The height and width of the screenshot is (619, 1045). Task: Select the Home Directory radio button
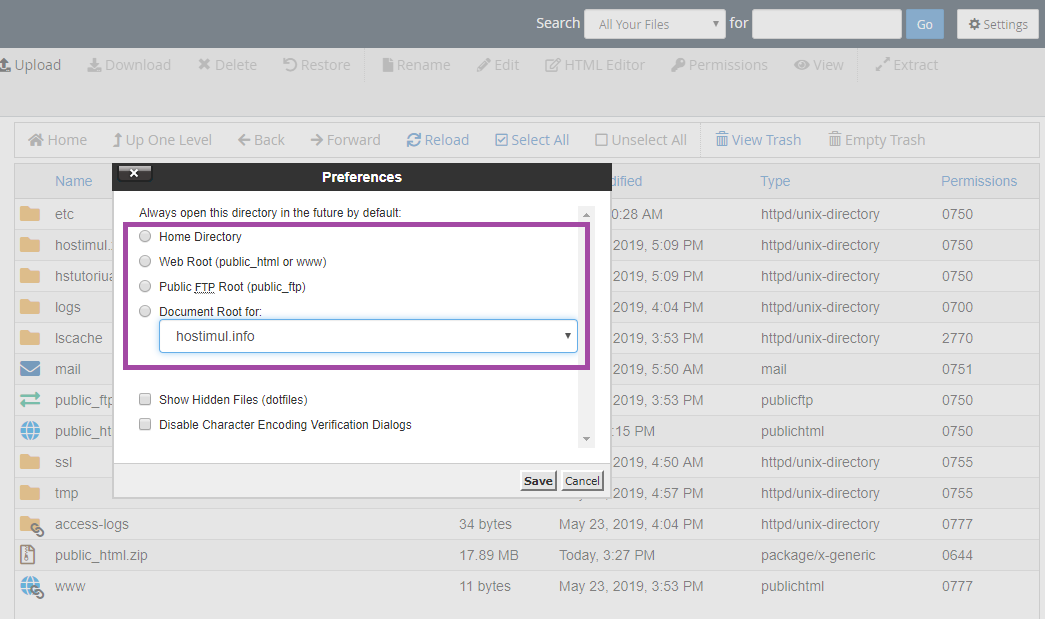pyautogui.click(x=146, y=237)
